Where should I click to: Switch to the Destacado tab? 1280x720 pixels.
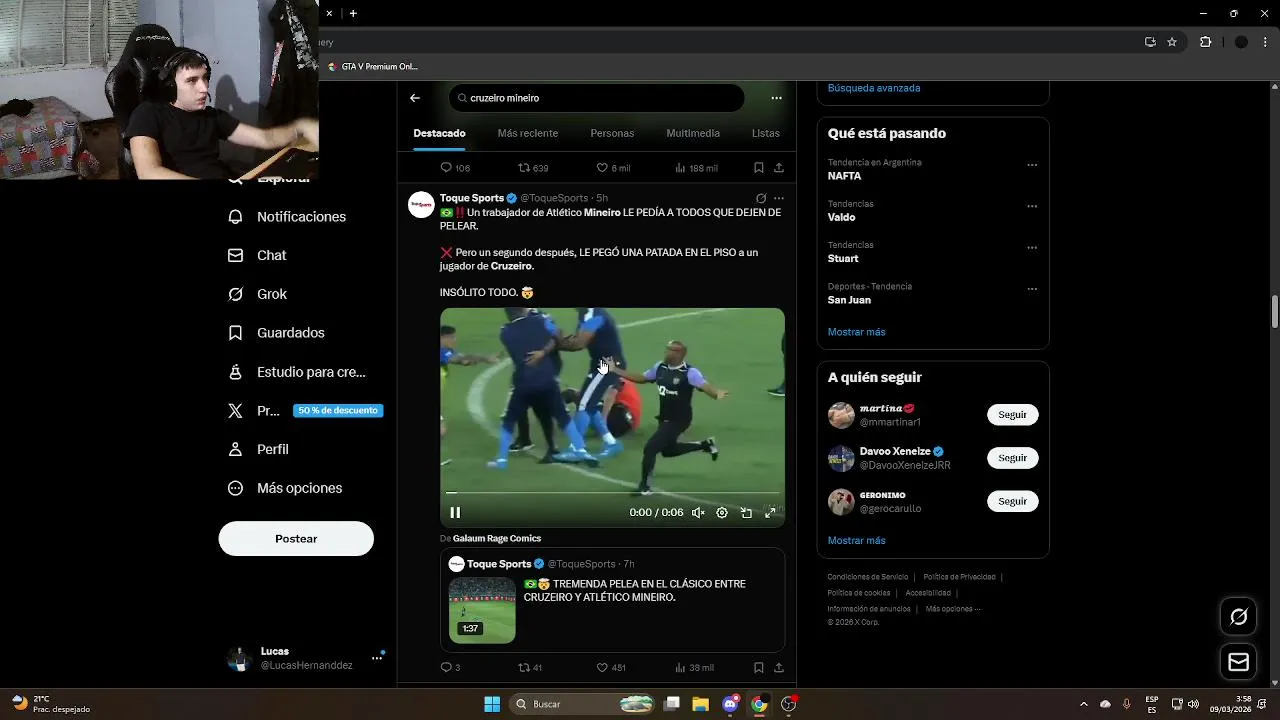pyautogui.click(x=439, y=133)
